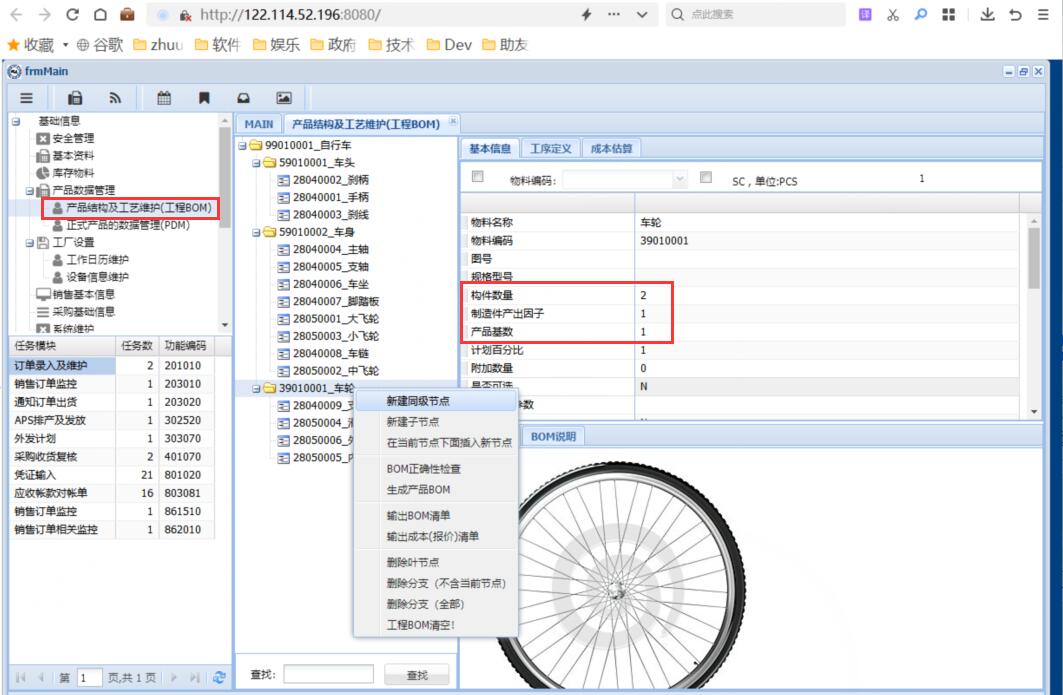The width and height of the screenshot is (1063, 695).
Task: Click the blue magnifier icon
Action: [921, 14]
